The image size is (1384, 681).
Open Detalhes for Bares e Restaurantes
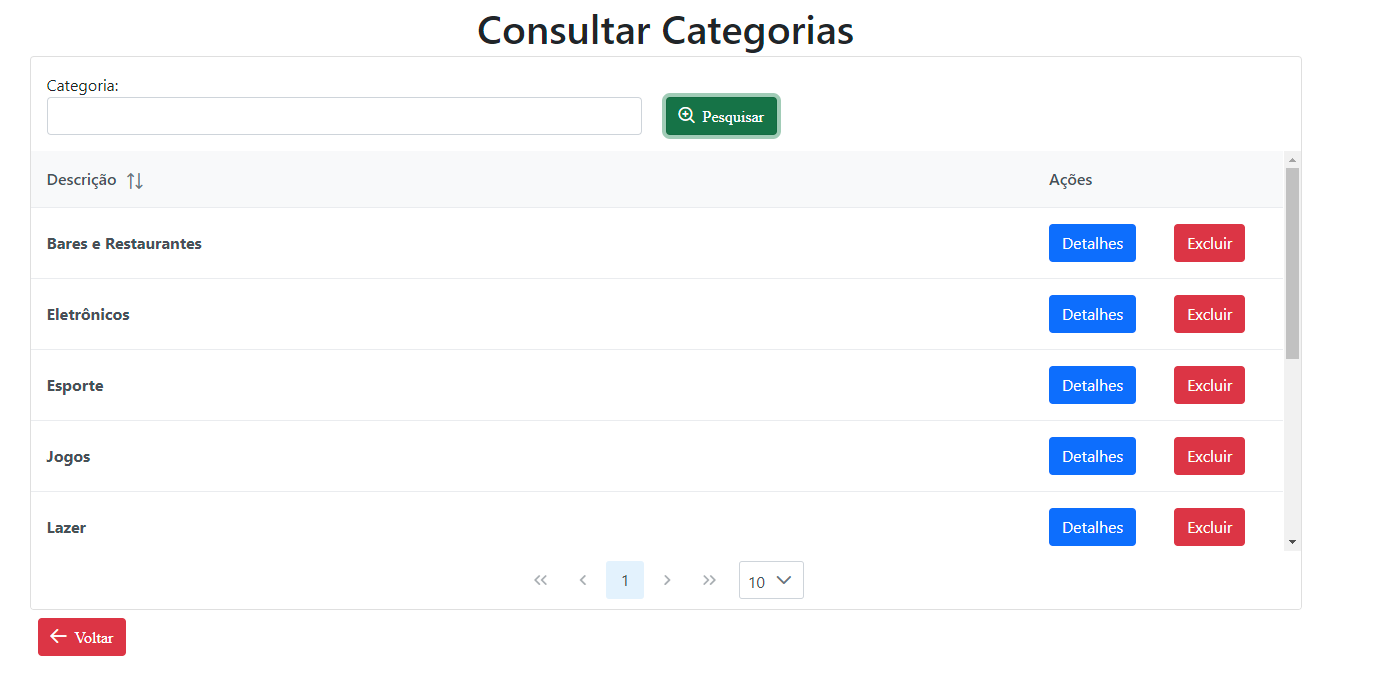pyautogui.click(x=1092, y=243)
